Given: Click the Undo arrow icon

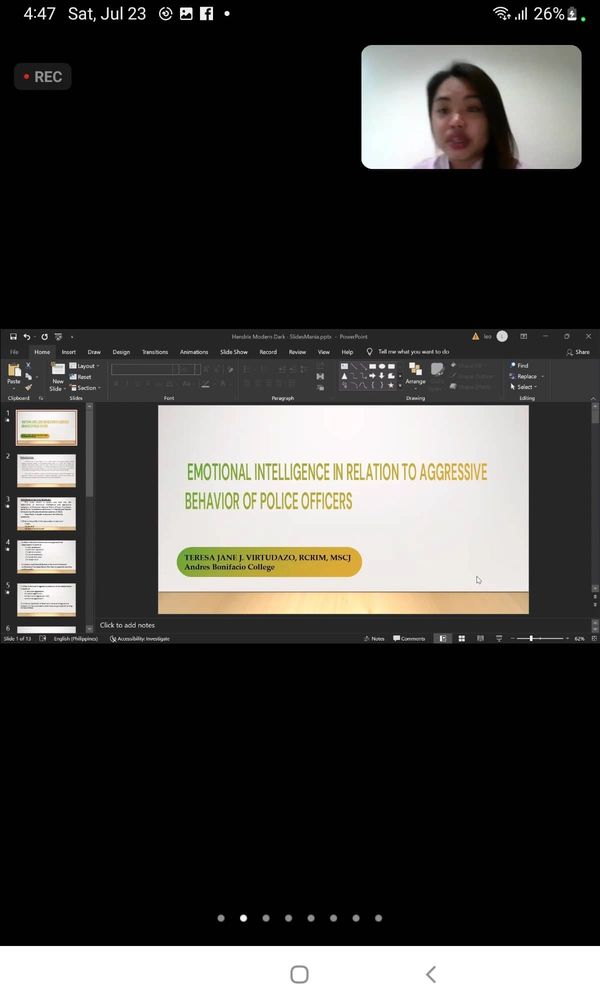Looking at the screenshot, I should pyautogui.click(x=27, y=337).
